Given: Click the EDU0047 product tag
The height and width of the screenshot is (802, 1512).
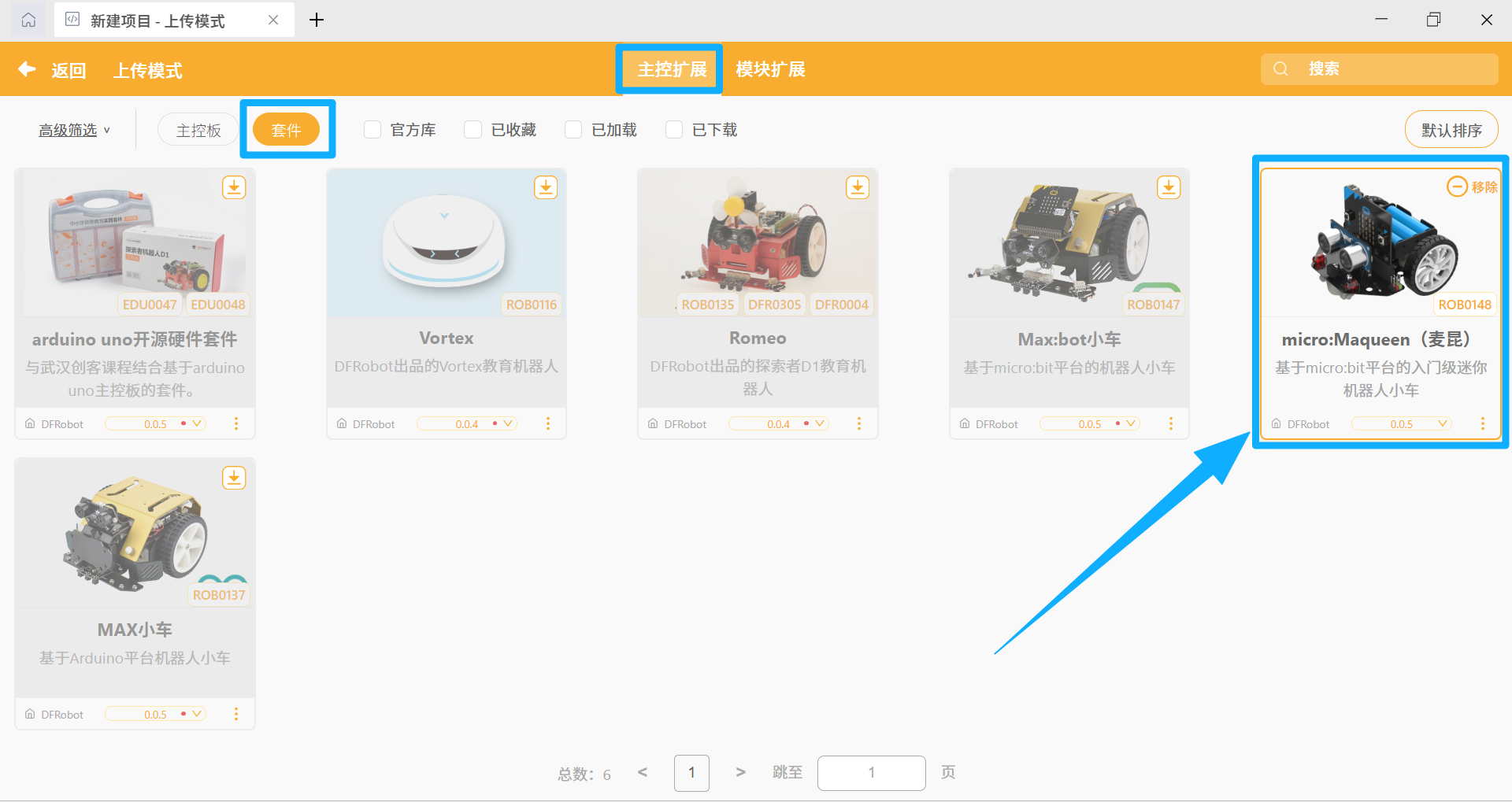Looking at the screenshot, I should (150, 305).
